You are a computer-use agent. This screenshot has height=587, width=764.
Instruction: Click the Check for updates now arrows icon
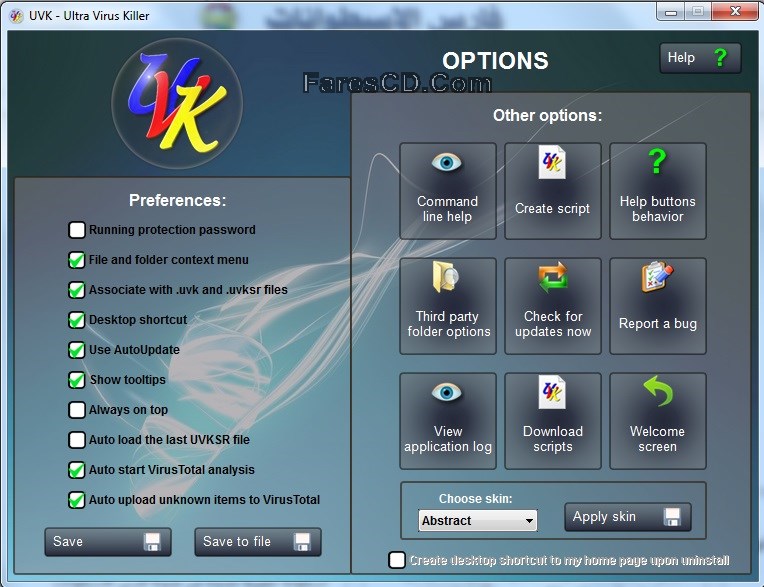553,277
